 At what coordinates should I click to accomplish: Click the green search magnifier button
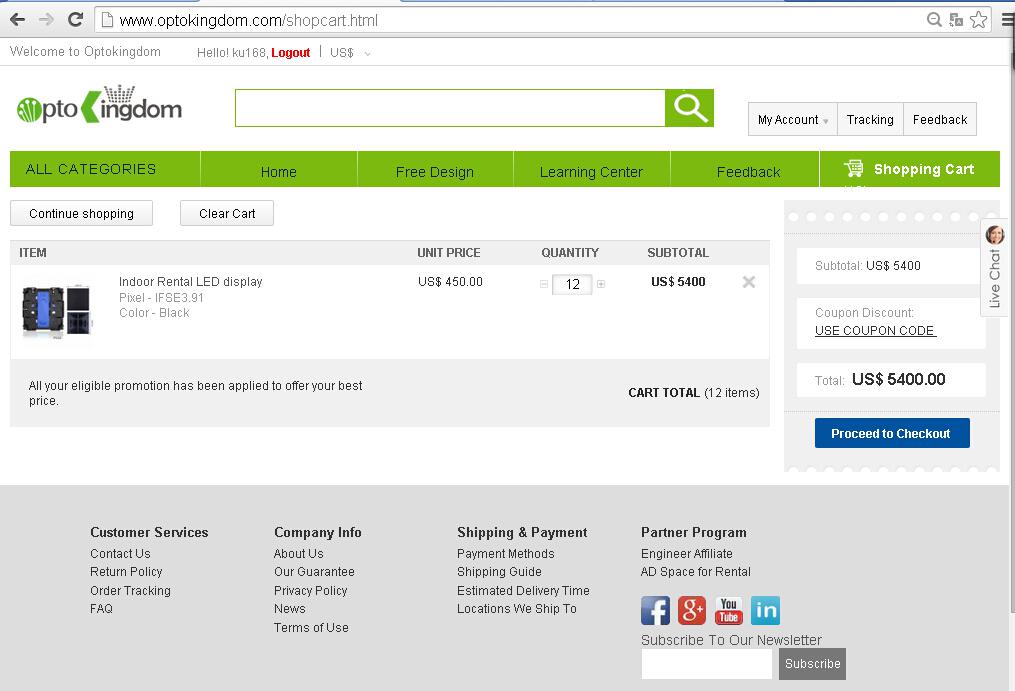(x=689, y=108)
